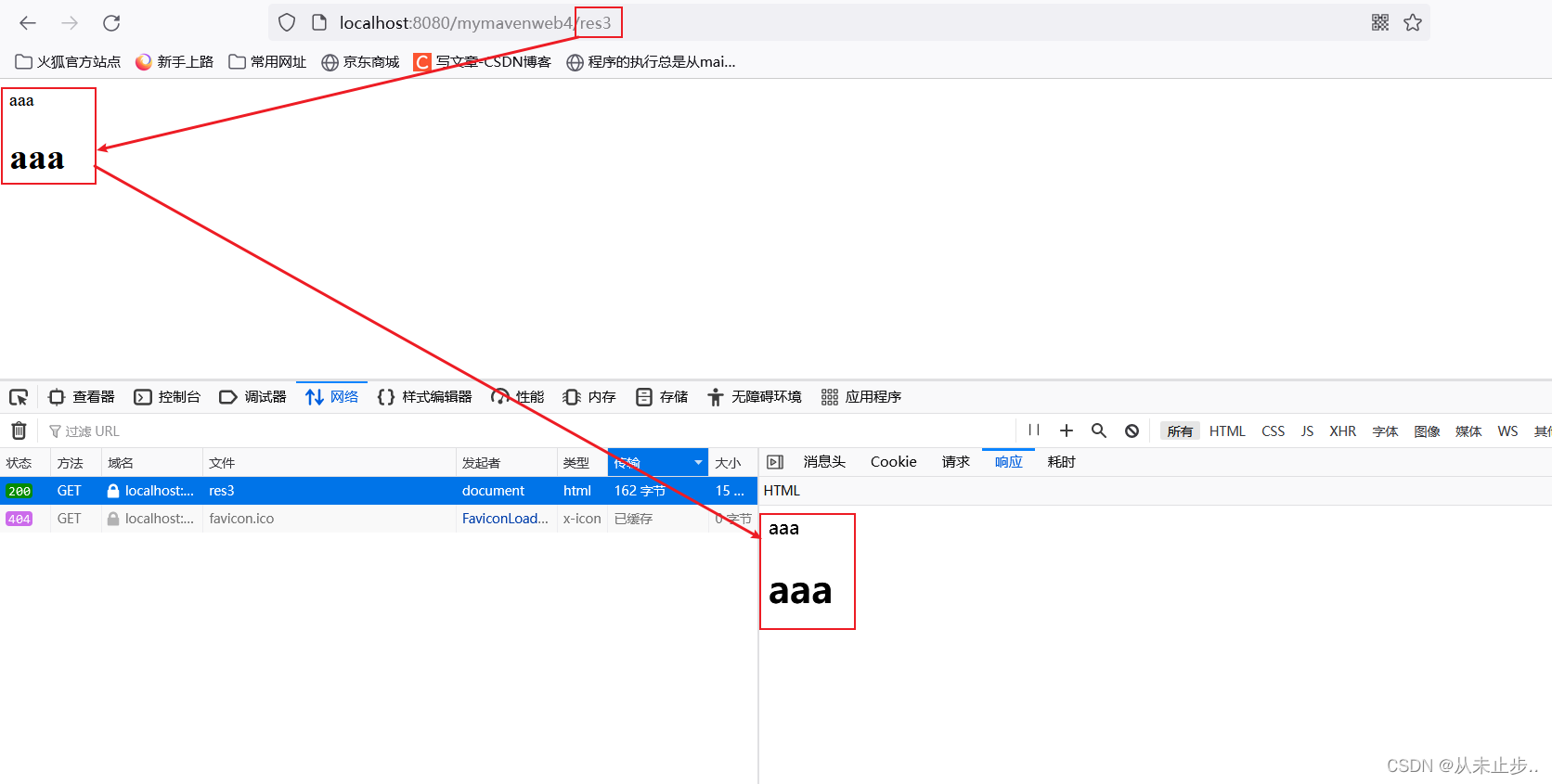Clear network log with trash icon
1552x784 pixels.
click(x=19, y=431)
